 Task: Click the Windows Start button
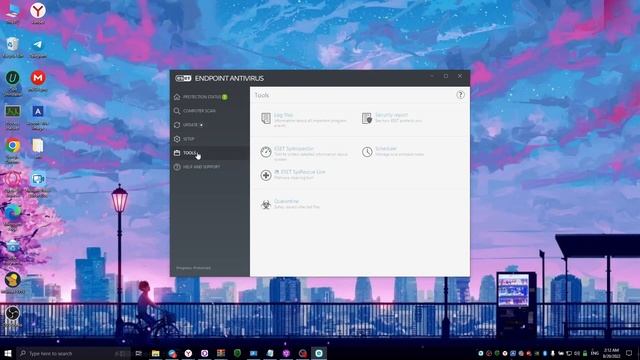coord(8,353)
